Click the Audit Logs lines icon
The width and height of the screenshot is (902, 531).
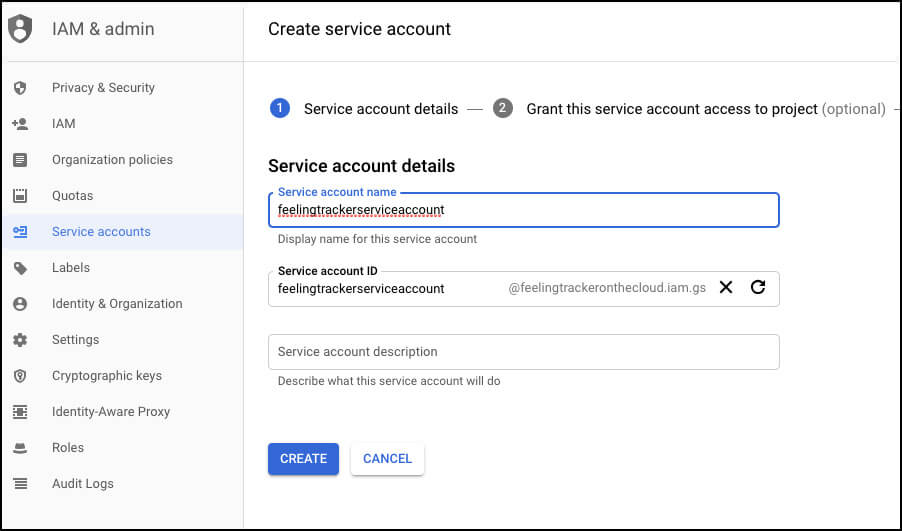click(x=20, y=484)
